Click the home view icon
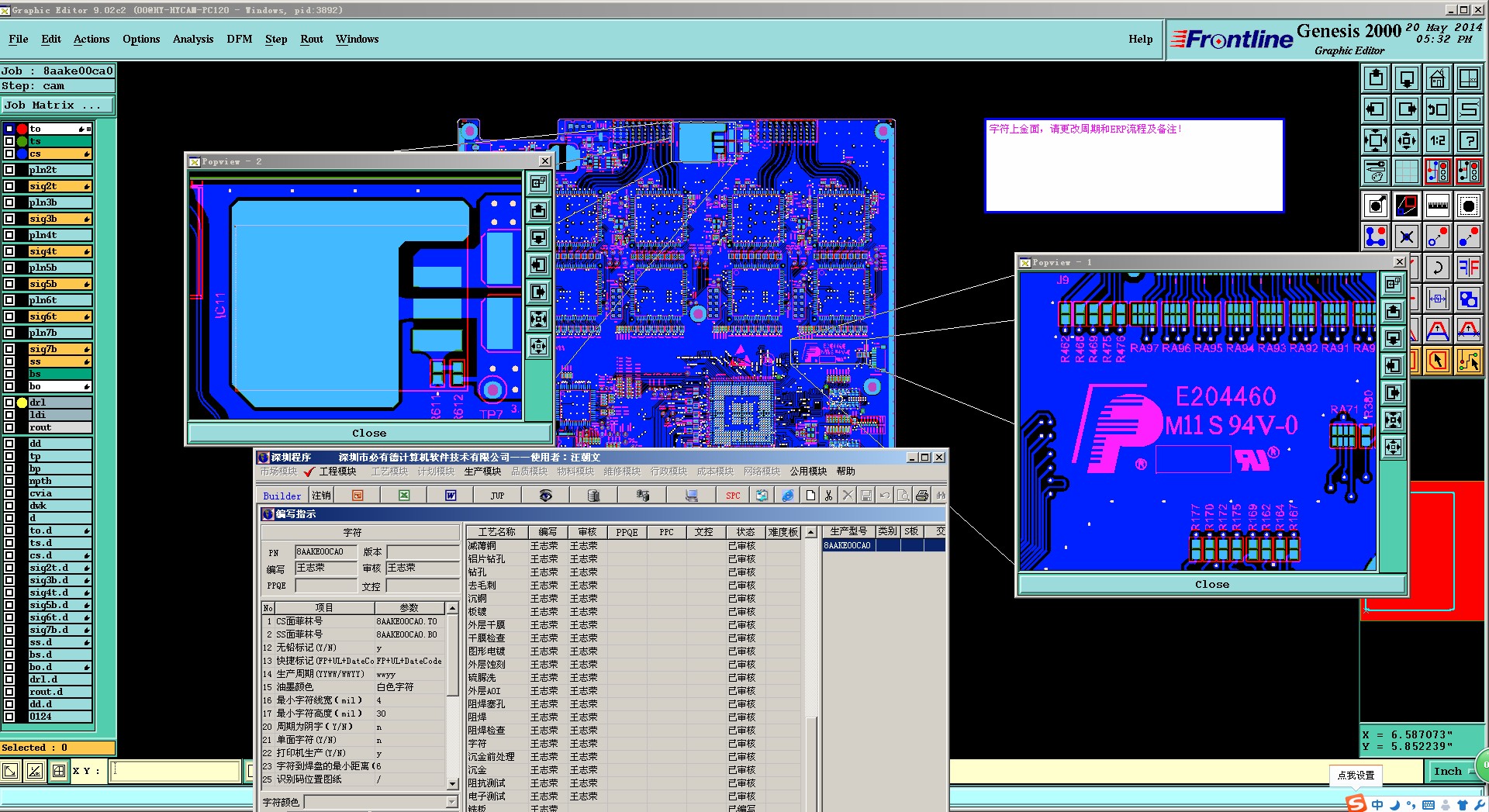The height and width of the screenshot is (812, 1489). click(1438, 78)
